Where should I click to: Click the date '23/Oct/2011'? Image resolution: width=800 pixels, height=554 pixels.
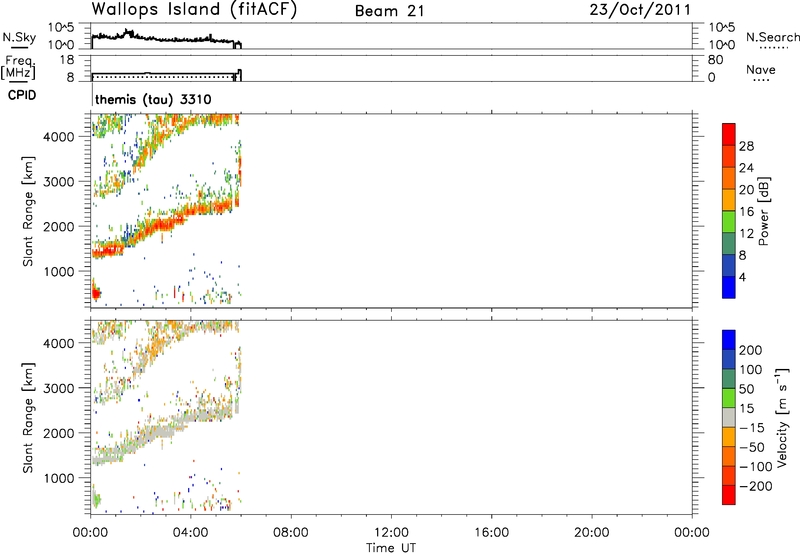click(640, 10)
